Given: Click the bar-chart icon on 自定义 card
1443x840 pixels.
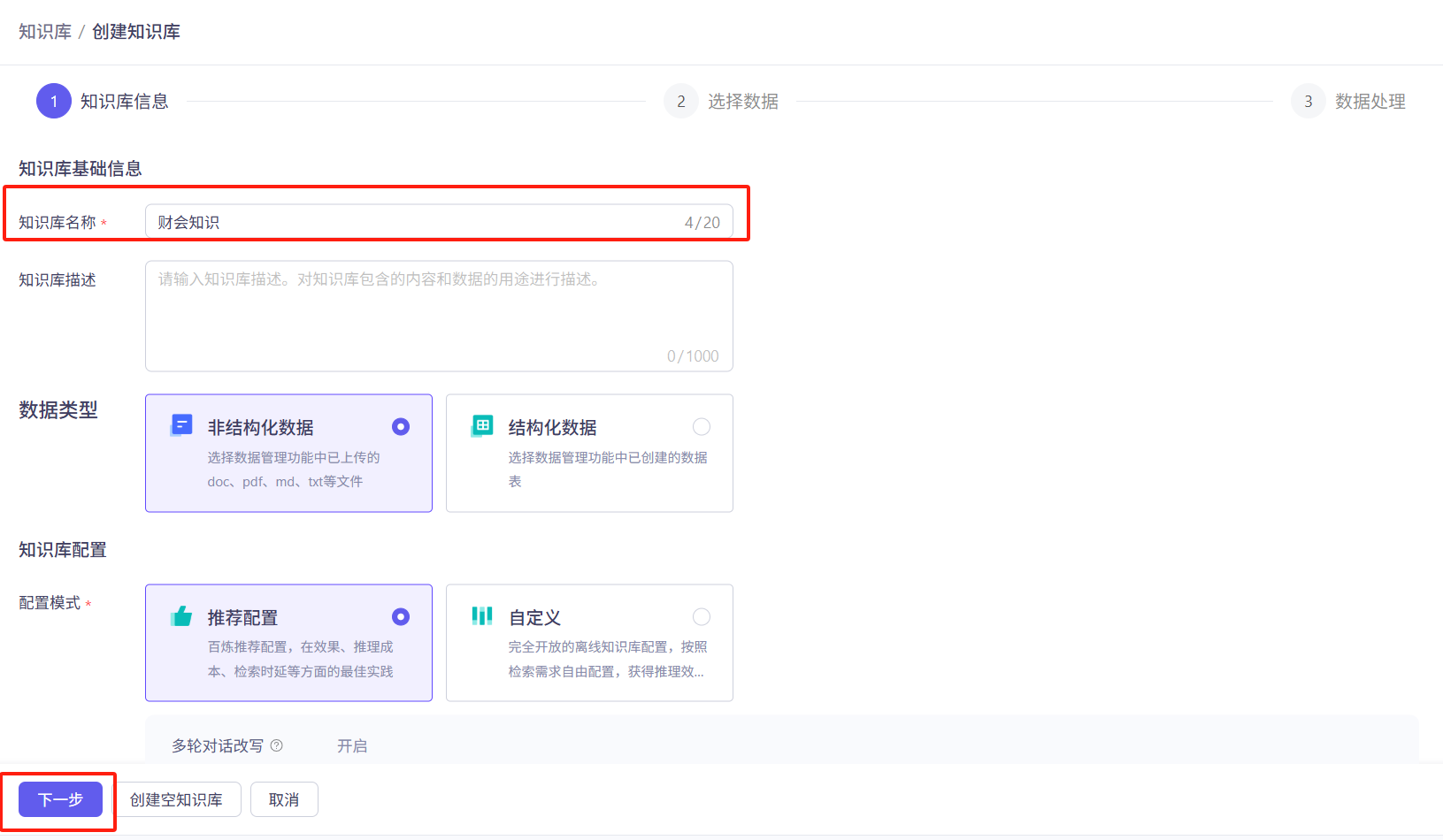Looking at the screenshot, I should (482, 616).
